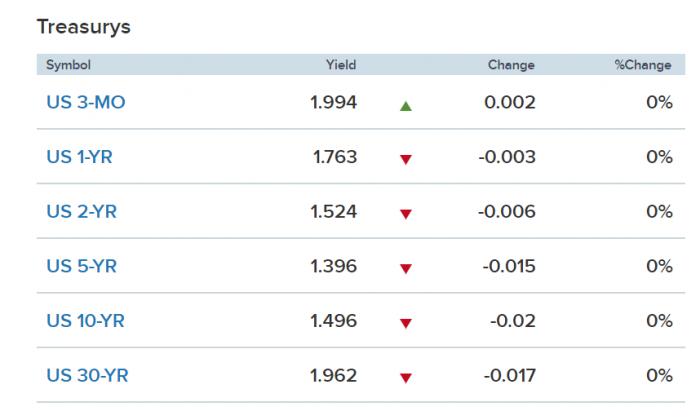Click the Yield column header
This screenshot has height=420, width=700.
click(x=341, y=65)
